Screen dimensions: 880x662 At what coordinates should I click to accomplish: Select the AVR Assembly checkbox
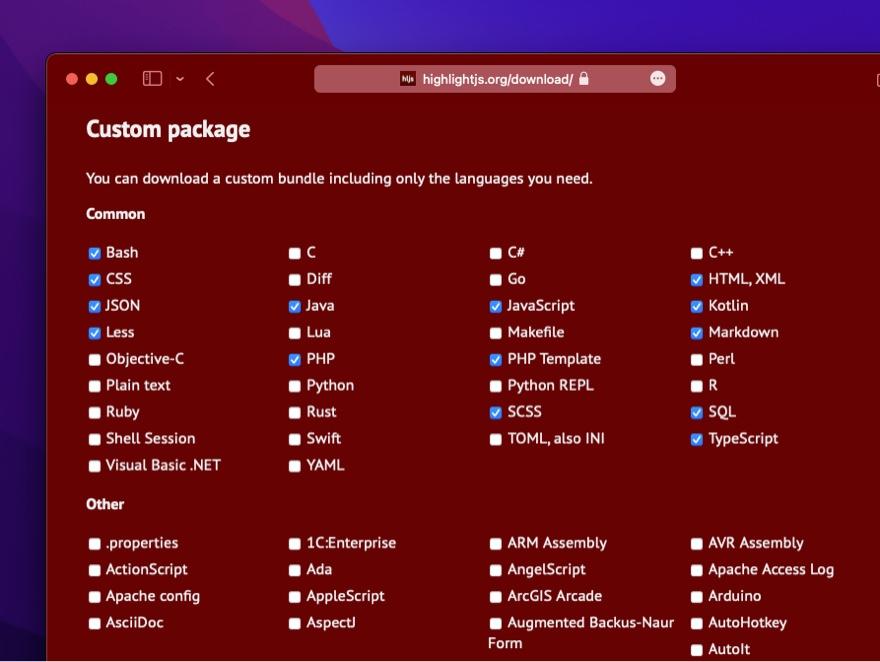point(696,544)
